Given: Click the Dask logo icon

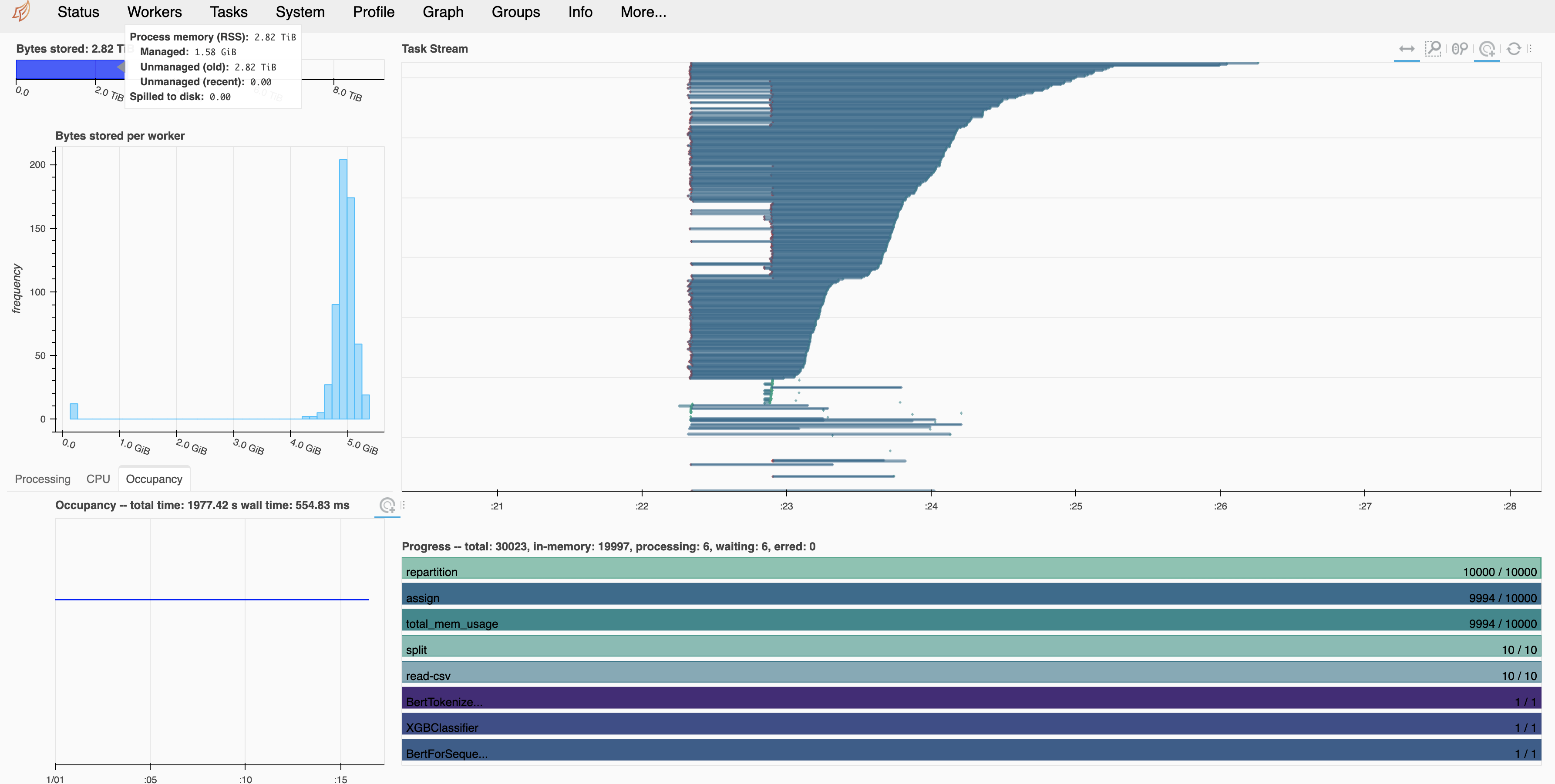Looking at the screenshot, I should 21,11.
